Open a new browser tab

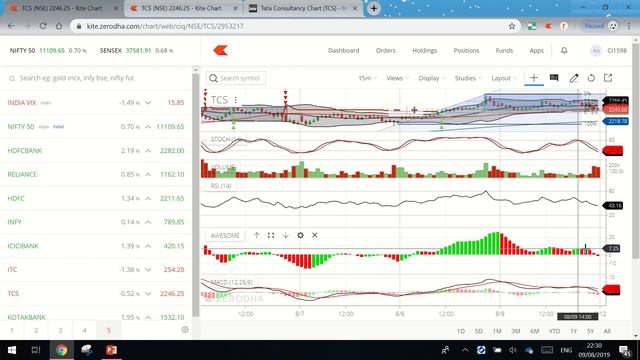[x=373, y=8]
